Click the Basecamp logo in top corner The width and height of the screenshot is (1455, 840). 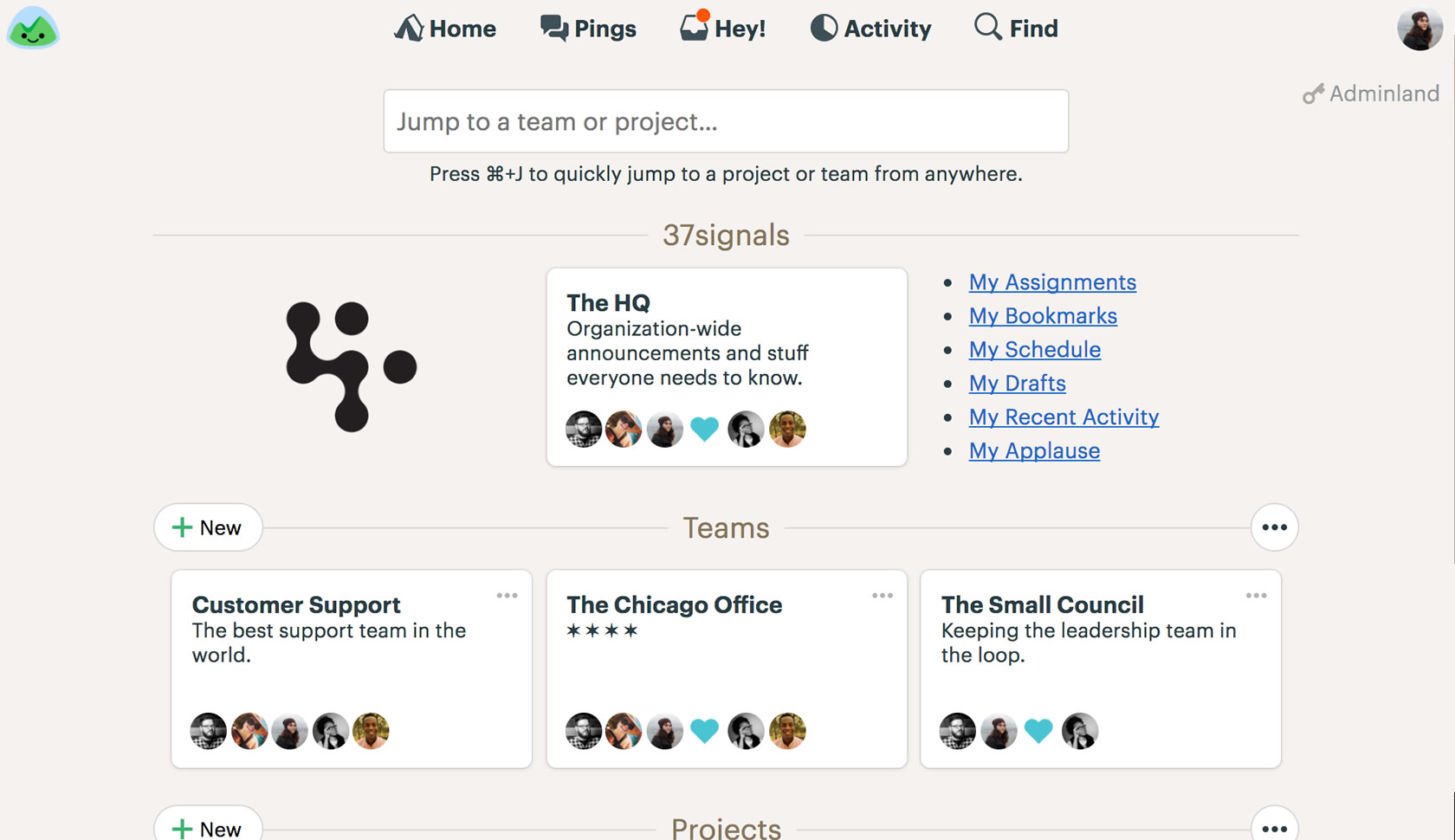click(33, 29)
